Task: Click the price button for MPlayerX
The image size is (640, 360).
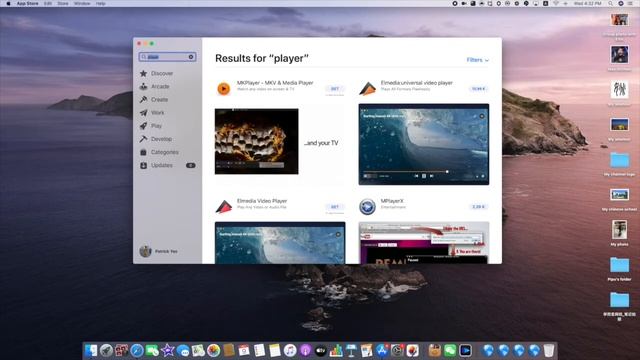Action: coord(478,207)
